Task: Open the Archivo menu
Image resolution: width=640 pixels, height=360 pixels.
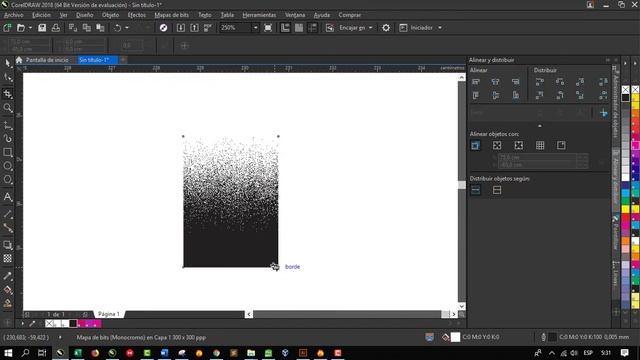Action: pos(13,15)
